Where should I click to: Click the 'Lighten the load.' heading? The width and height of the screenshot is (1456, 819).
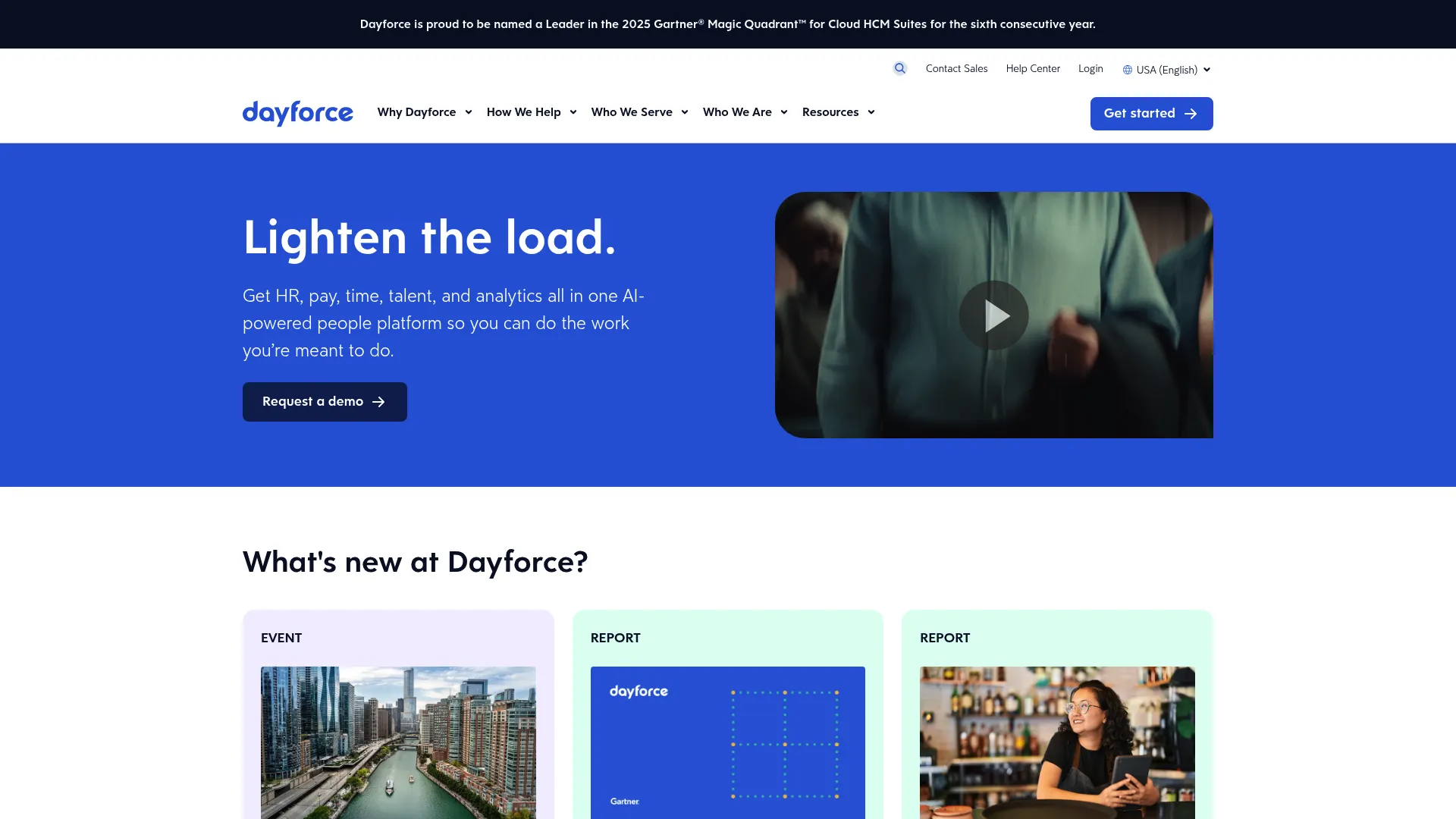[429, 237]
